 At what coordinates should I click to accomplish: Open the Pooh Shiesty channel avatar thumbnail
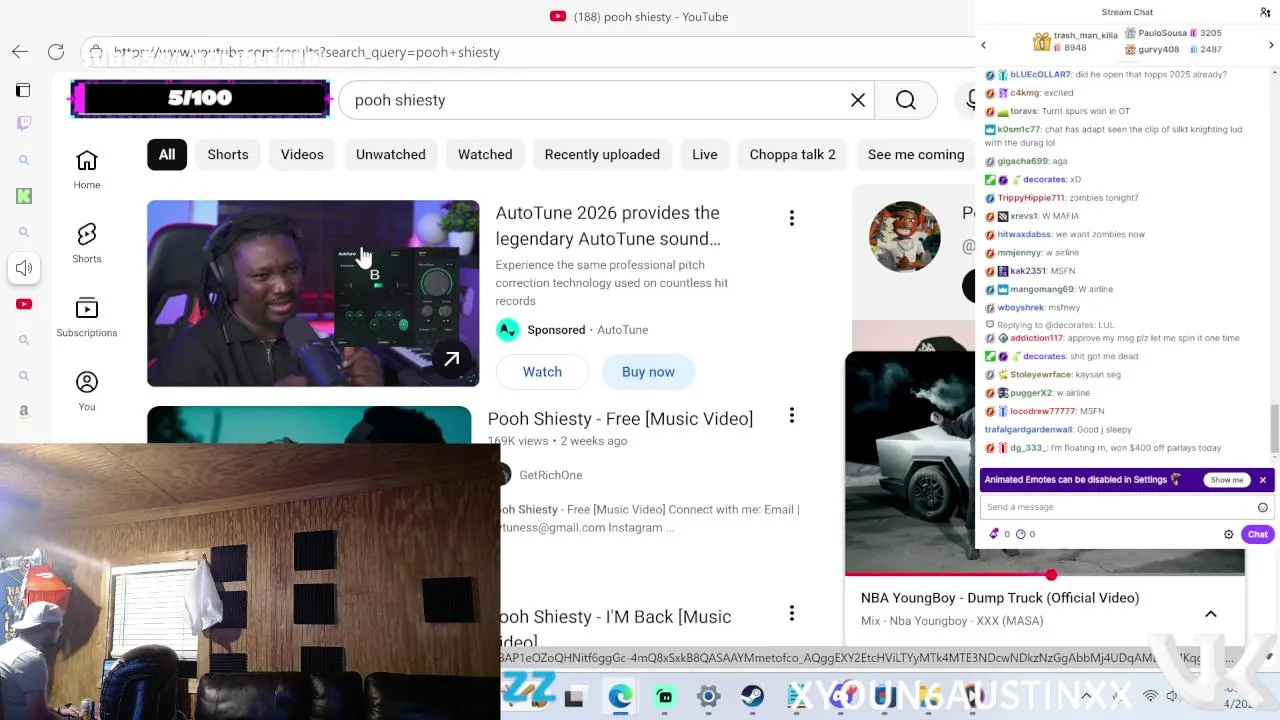point(905,237)
